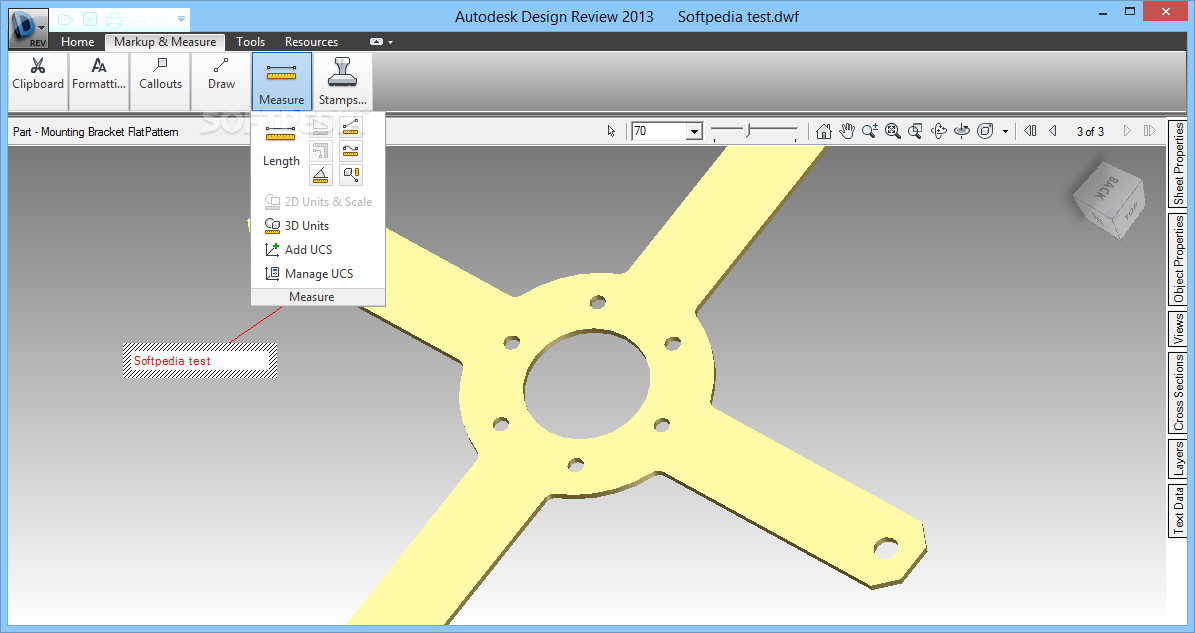Toggle the ribbon minimize button
1195x633 pixels.
376,42
